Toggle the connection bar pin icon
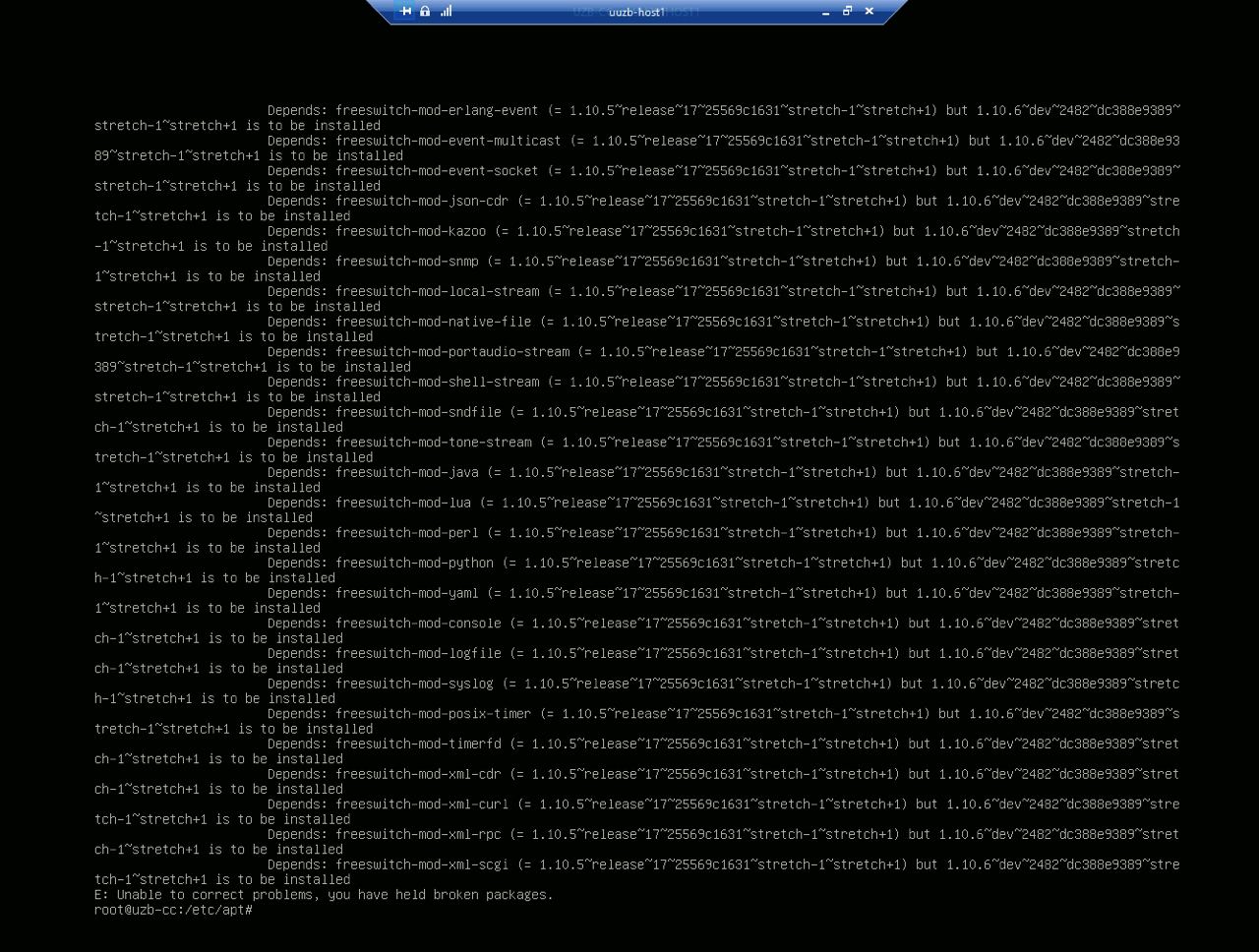Viewport: 1259px width, 952px height. click(x=406, y=11)
